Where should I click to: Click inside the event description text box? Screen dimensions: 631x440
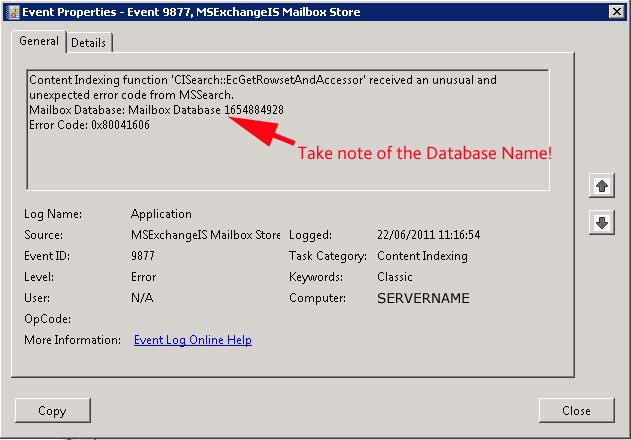tap(288, 130)
